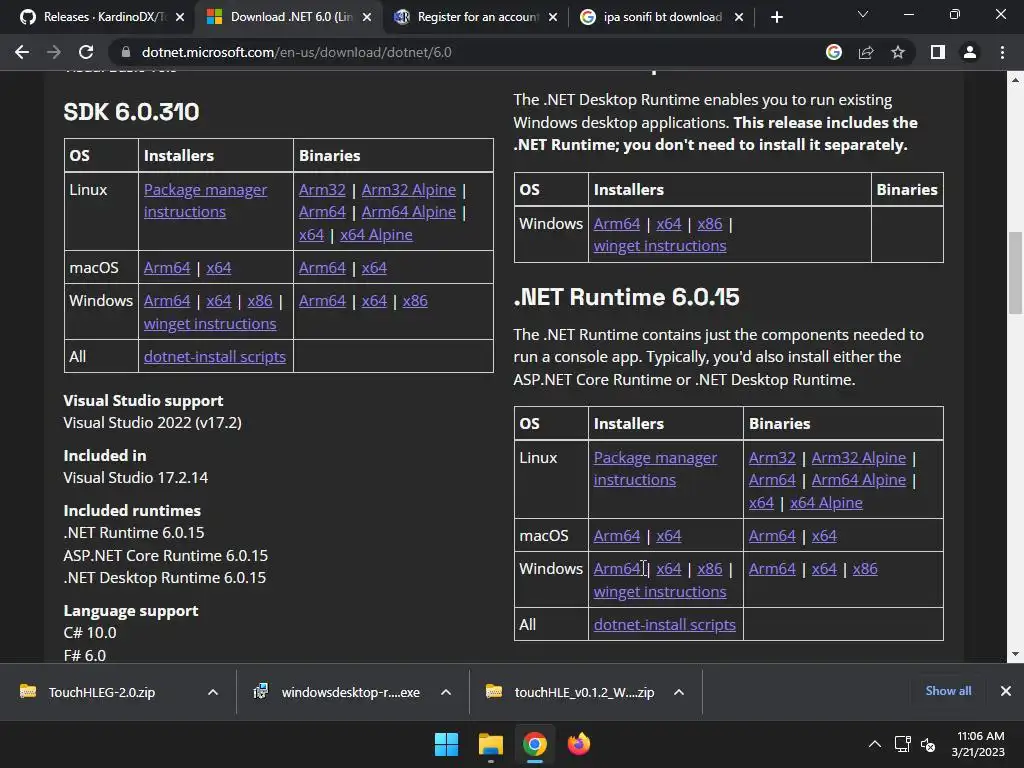Reload the current page
Viewport: 1024px width, 768px height.
pos(86,52)
